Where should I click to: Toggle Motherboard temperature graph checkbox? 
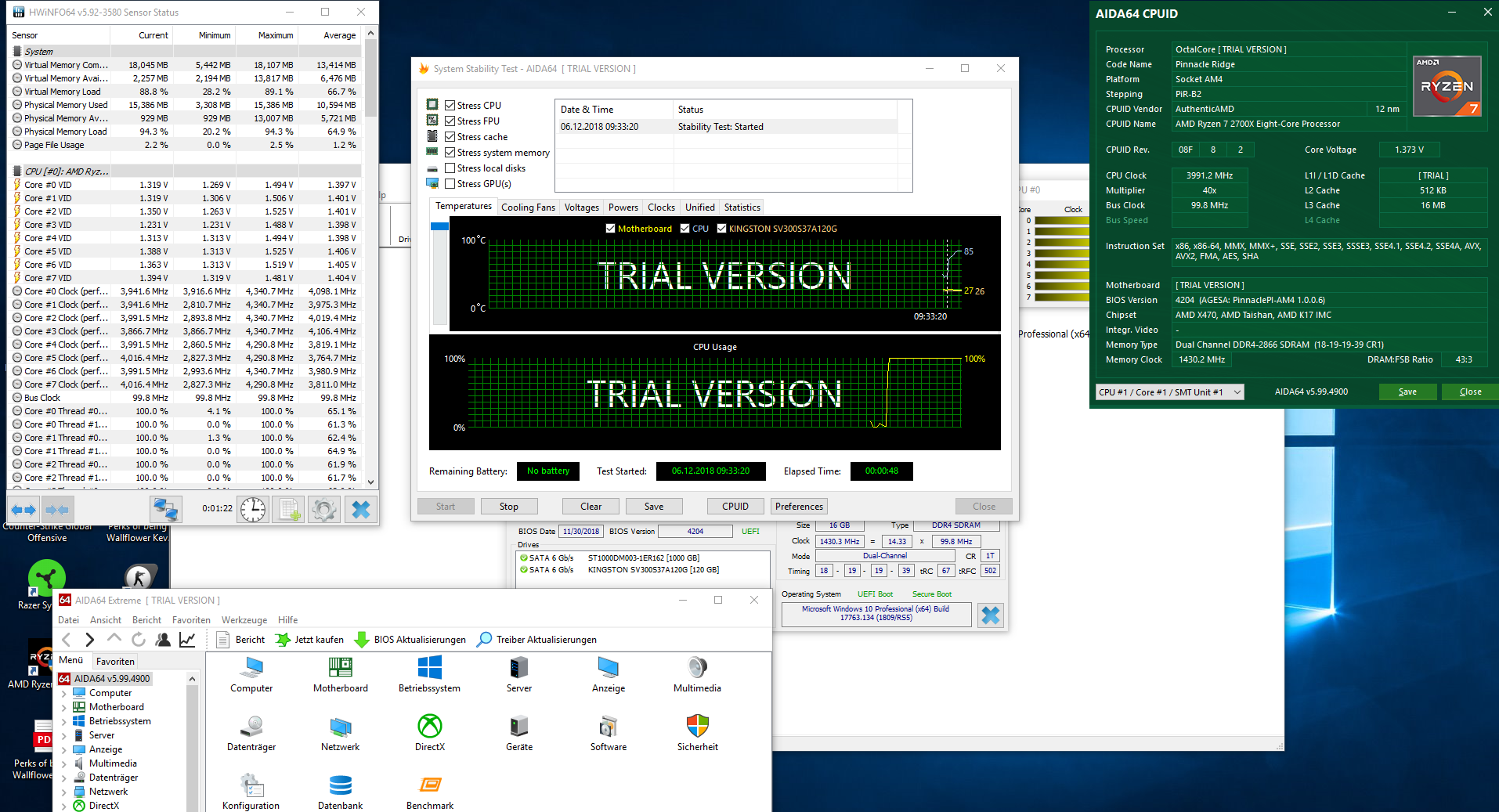611,229
